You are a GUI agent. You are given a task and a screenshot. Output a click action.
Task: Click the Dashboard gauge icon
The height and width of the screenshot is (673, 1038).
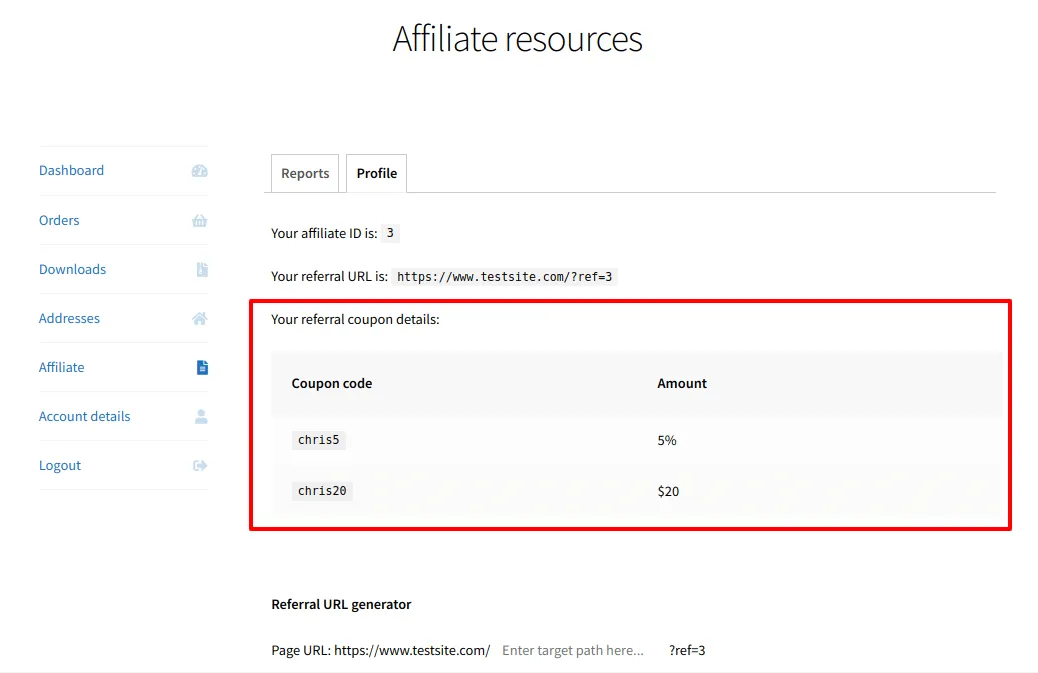(199, 171)
